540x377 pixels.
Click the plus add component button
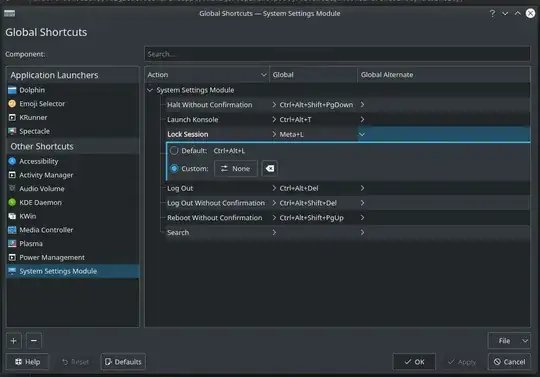[14, 341]
